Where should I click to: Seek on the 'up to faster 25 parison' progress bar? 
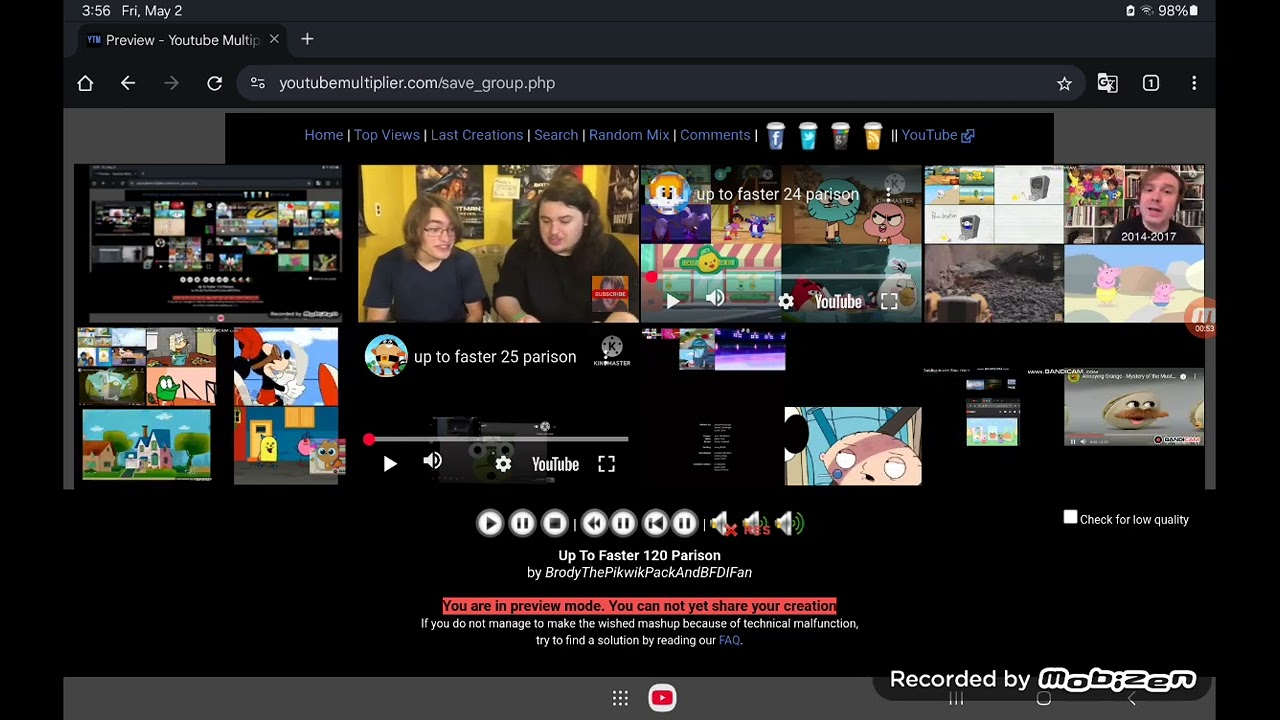point(497,439)
